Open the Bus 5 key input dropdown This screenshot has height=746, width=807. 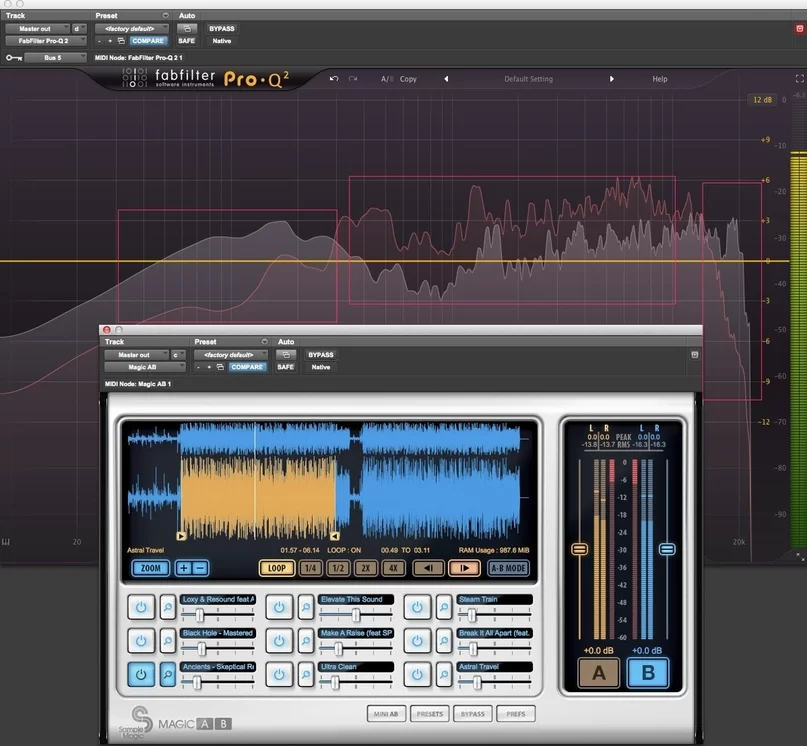pos(55,58)
